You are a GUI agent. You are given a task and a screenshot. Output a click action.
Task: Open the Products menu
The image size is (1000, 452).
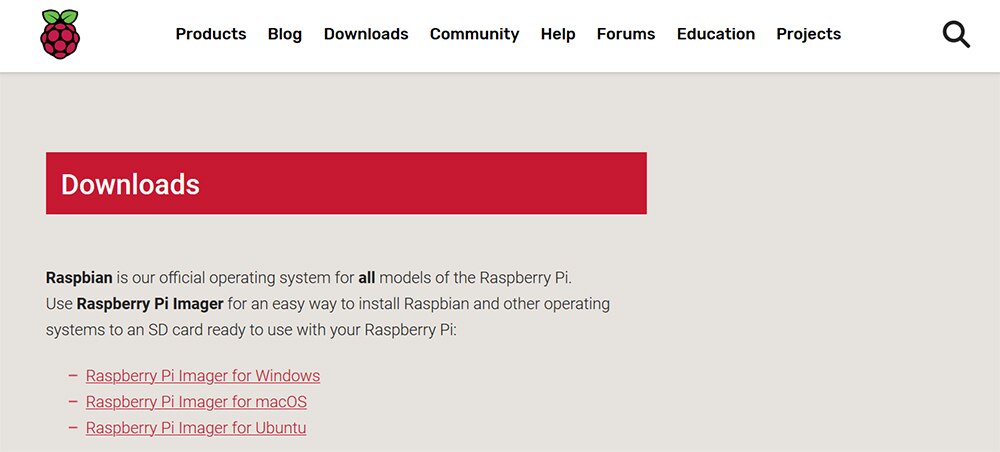click(210, 34)
